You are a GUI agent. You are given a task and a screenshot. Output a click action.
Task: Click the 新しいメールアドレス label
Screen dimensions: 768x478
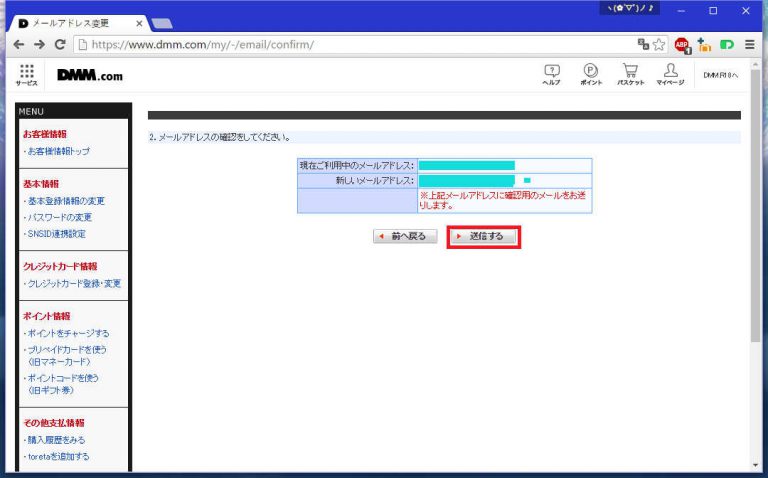click(x=375, y=181)
